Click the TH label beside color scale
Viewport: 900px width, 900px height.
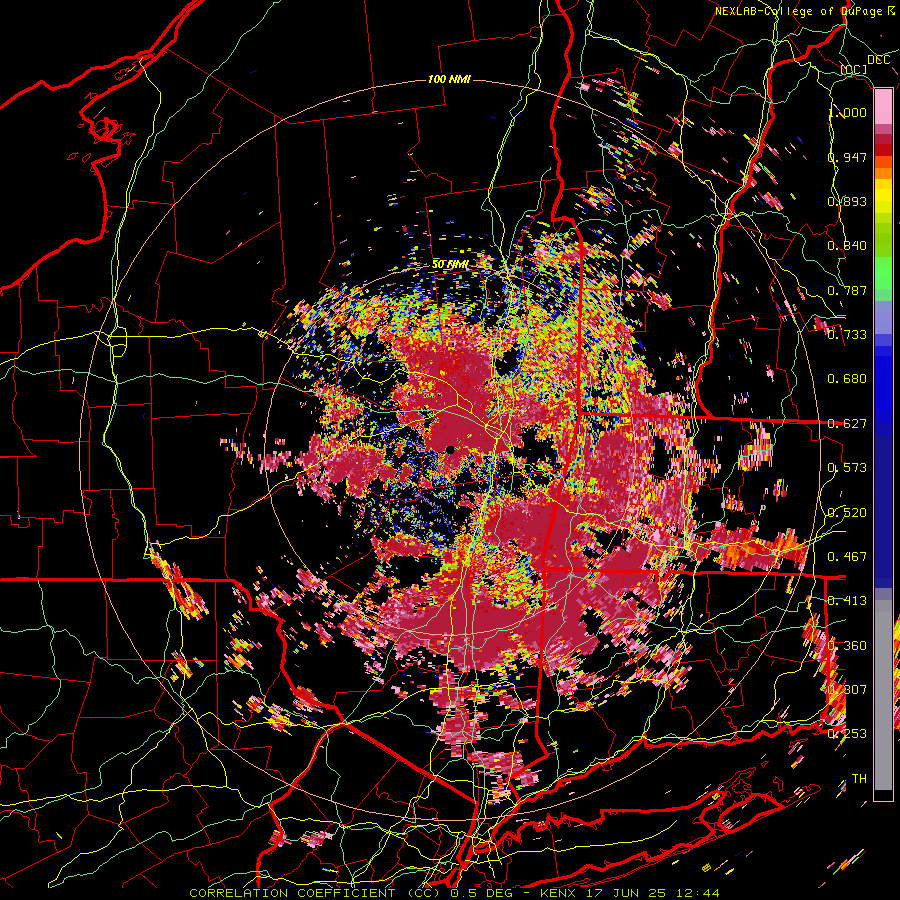tap(859, 779)
